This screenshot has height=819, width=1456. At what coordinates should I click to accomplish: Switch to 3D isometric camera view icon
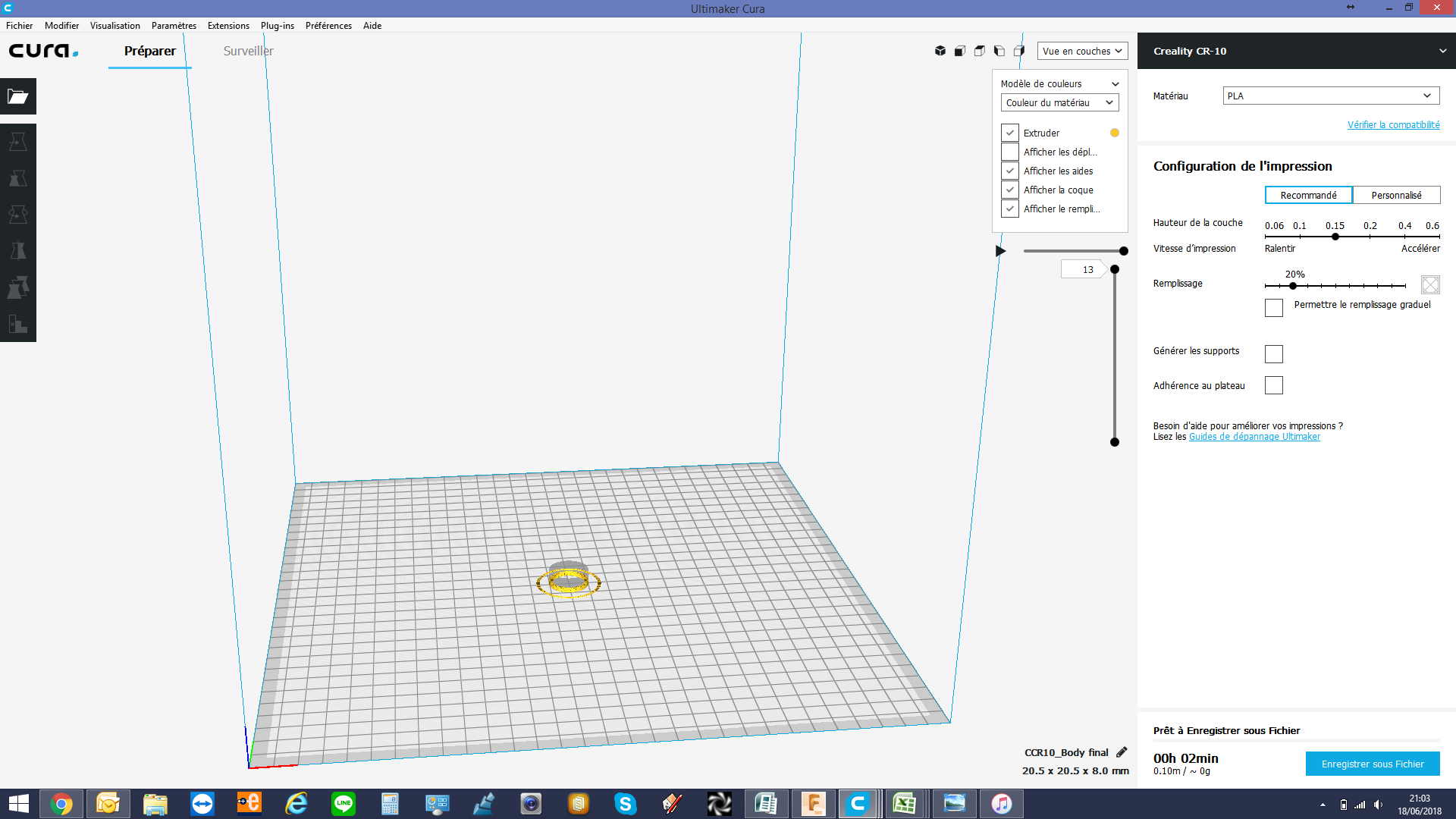tap(940, 51)
